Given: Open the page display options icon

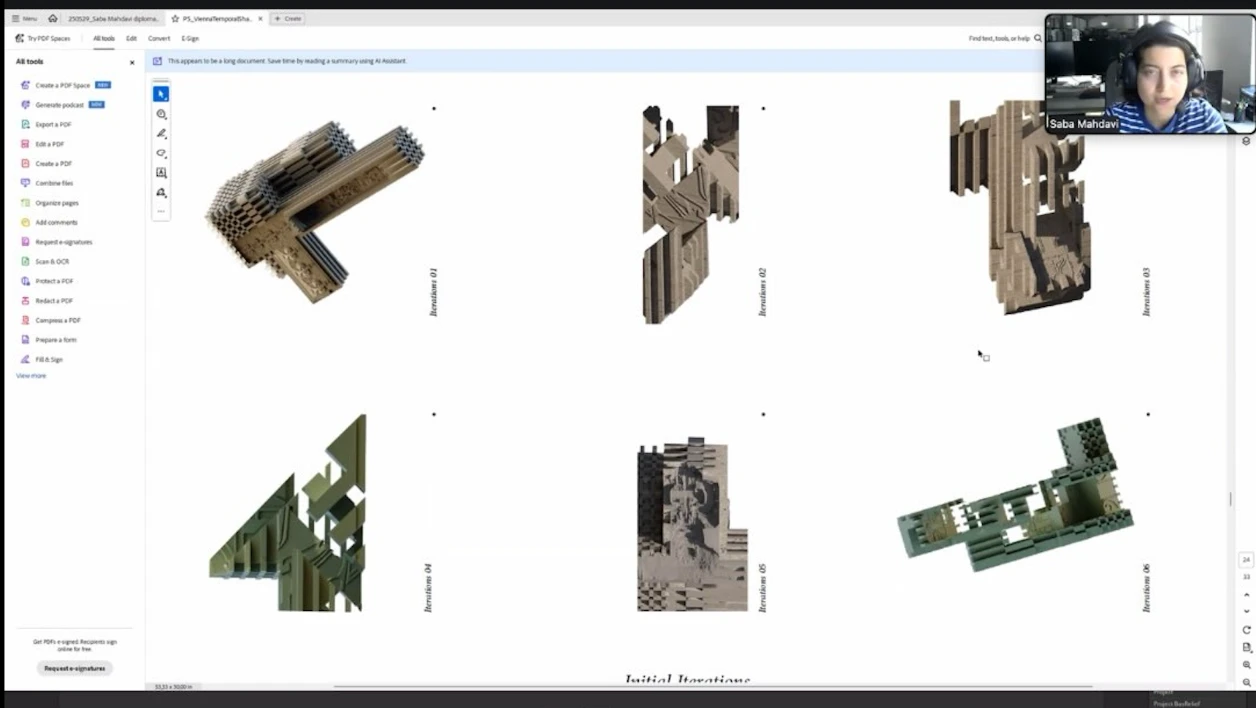Looking at the screenshot, I should click(x=1246, y=647).
